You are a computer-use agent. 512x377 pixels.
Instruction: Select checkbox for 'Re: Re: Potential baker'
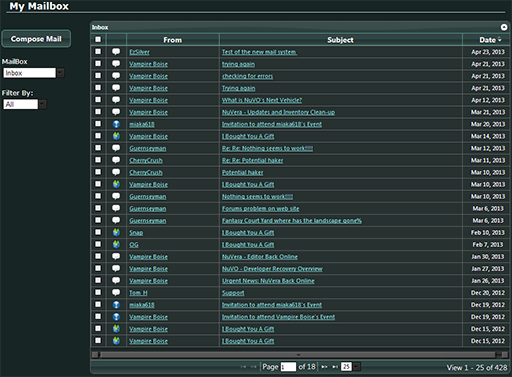click(x=98, y=160)
